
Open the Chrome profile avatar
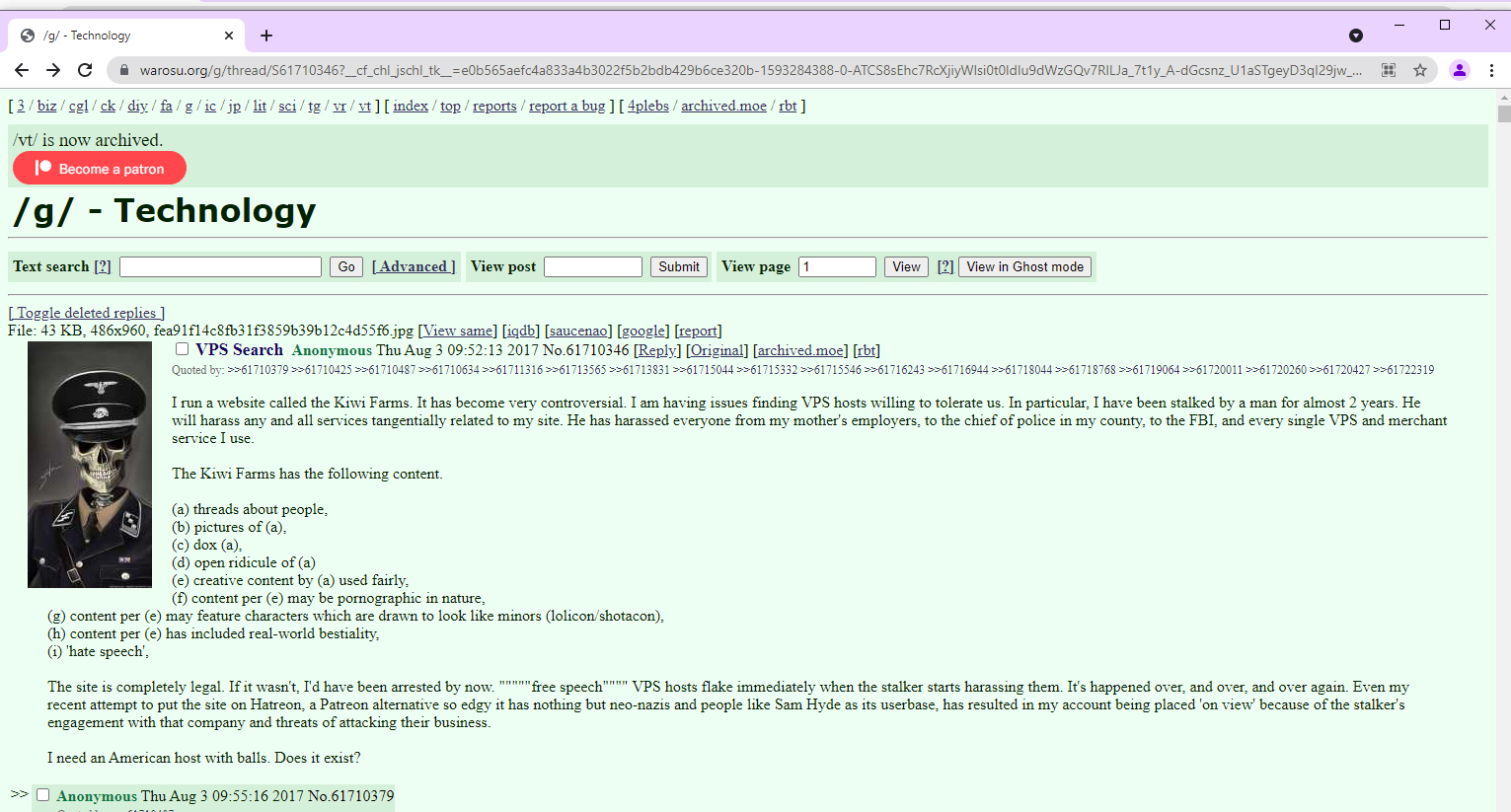tap(1459, 70)
